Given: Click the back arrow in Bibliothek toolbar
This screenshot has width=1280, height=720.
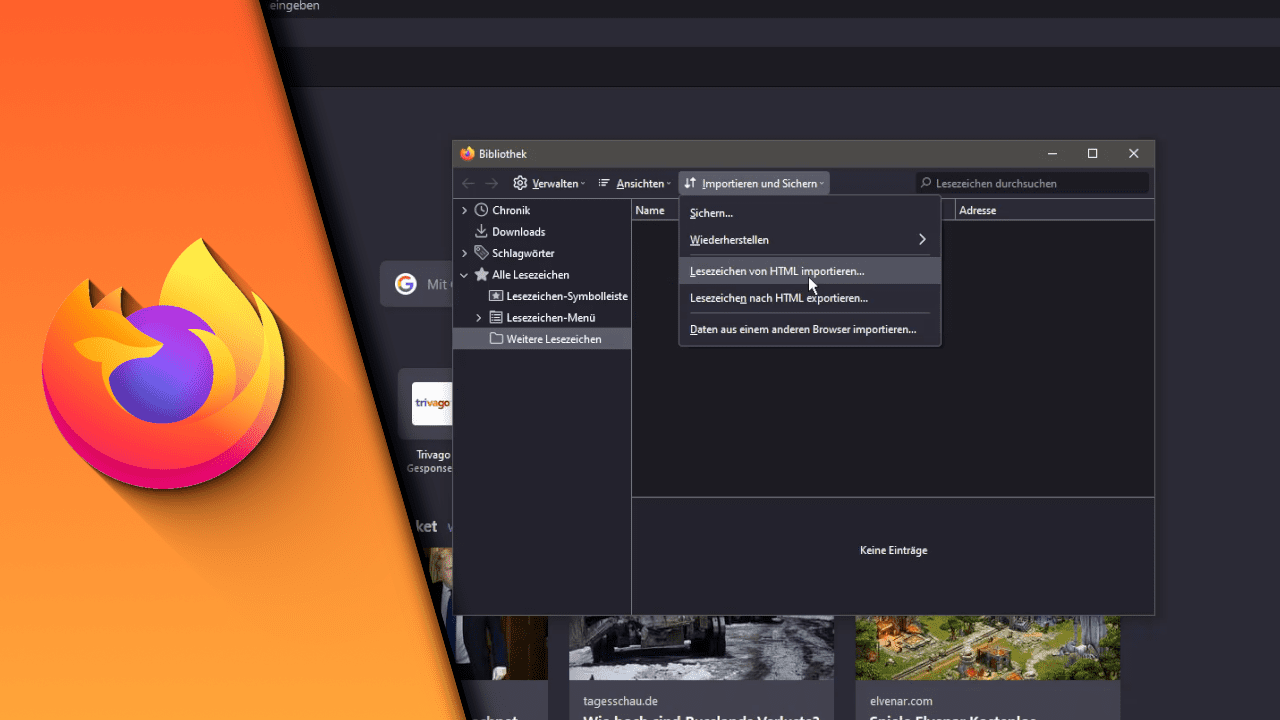Looking at the screenshot, I should click(468, 183).
